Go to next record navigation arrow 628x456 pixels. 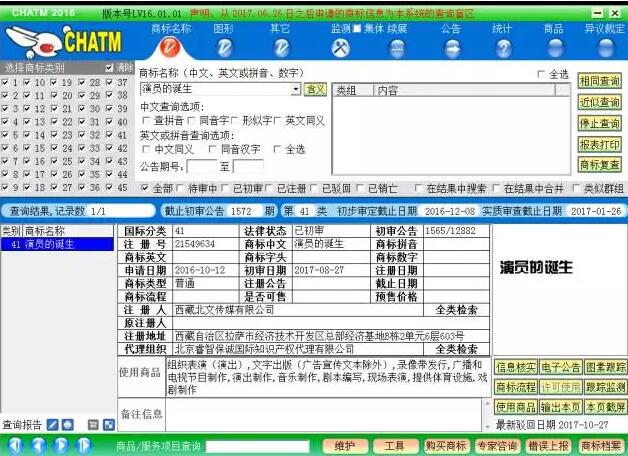(61, 445)
